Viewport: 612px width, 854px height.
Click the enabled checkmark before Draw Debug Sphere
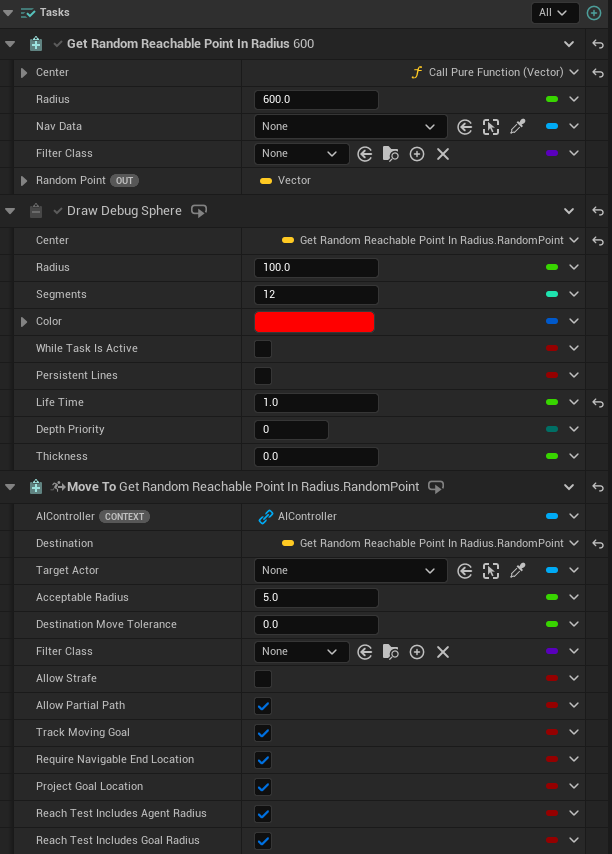click(x=58, y=211)
